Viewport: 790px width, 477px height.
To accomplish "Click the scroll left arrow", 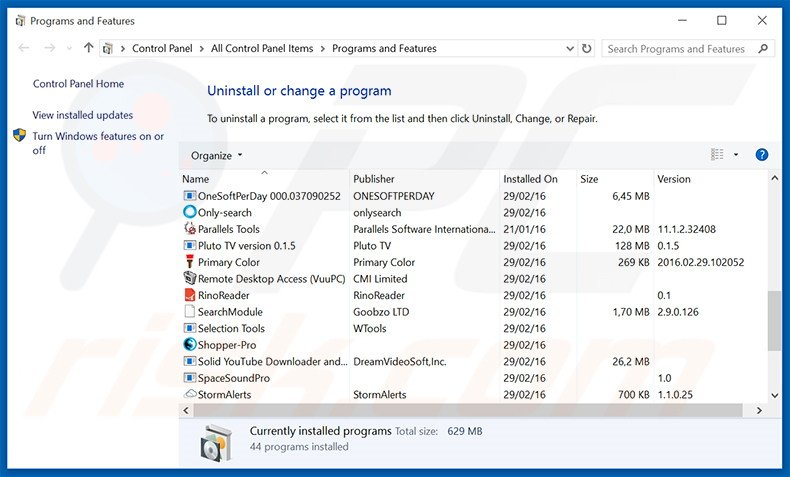I will 186,411.
